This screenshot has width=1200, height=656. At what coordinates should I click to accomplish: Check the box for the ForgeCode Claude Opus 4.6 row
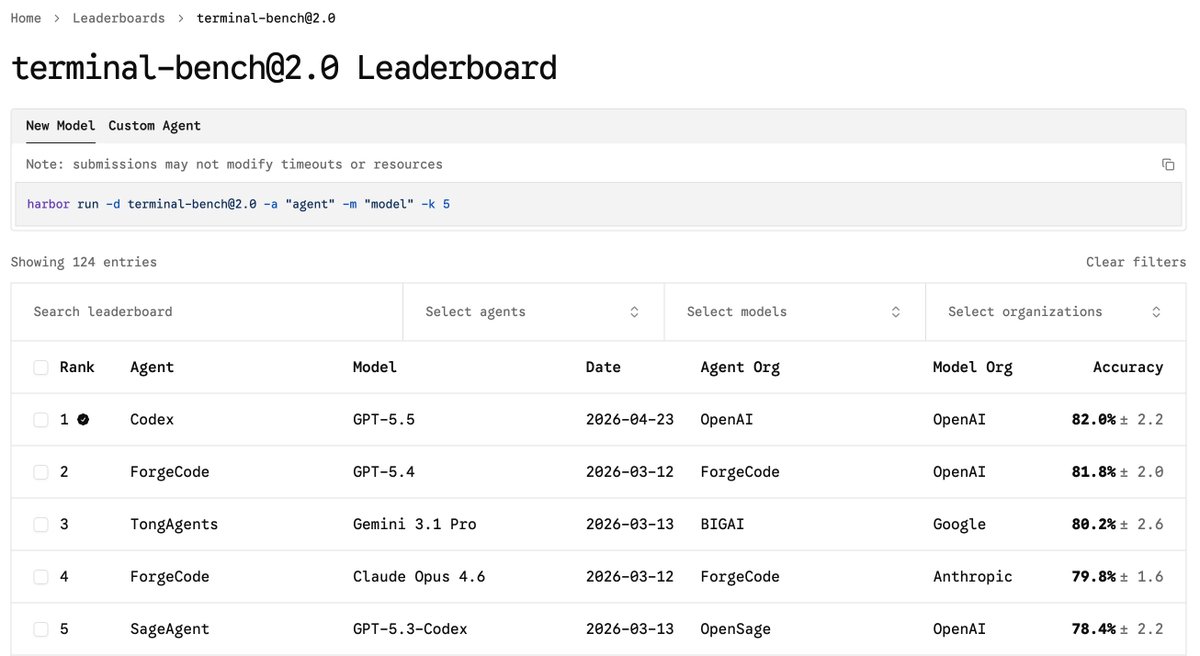tap(41, 577)
